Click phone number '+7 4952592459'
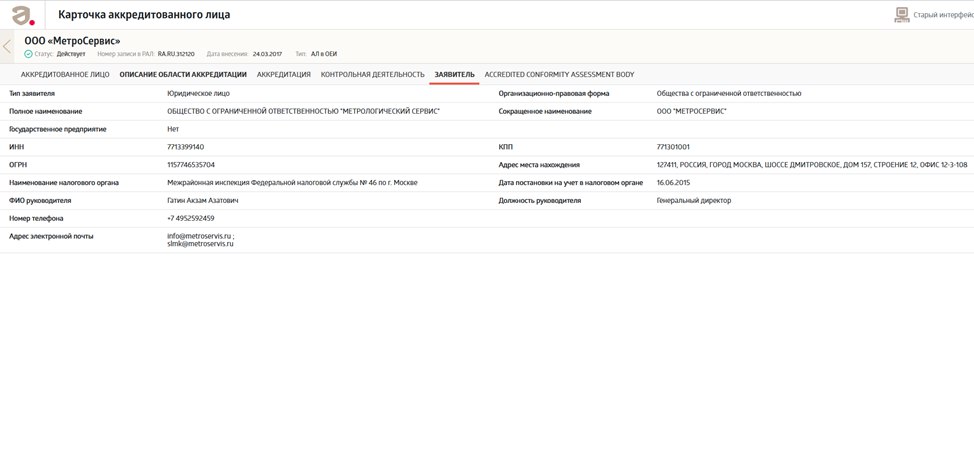The height and width of the screenshot is (470, 974). [191, 219]
